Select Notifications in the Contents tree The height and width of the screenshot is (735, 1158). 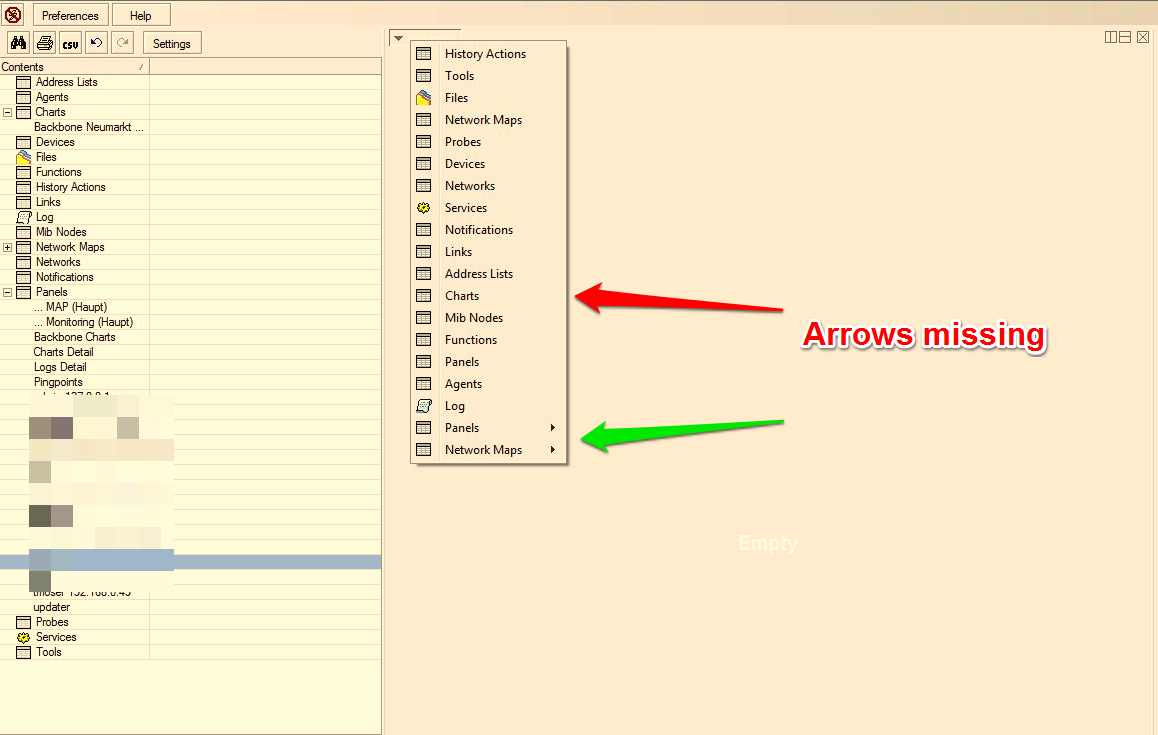[65, 277]
